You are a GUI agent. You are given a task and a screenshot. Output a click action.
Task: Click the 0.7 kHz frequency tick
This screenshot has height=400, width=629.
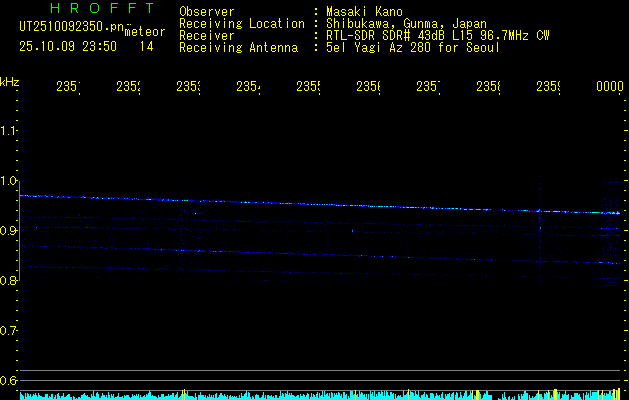click(10, 331)
